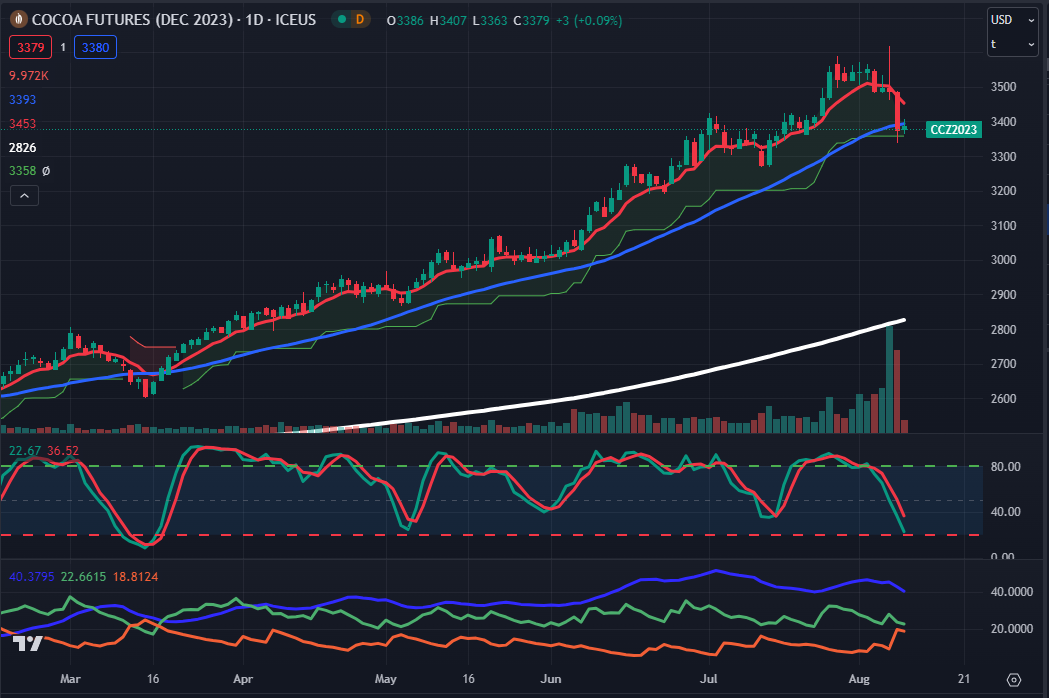This screenshot has height=698, width=1049.
Task: Select the blue moving average value 3393
Action: tap(22, 100)
